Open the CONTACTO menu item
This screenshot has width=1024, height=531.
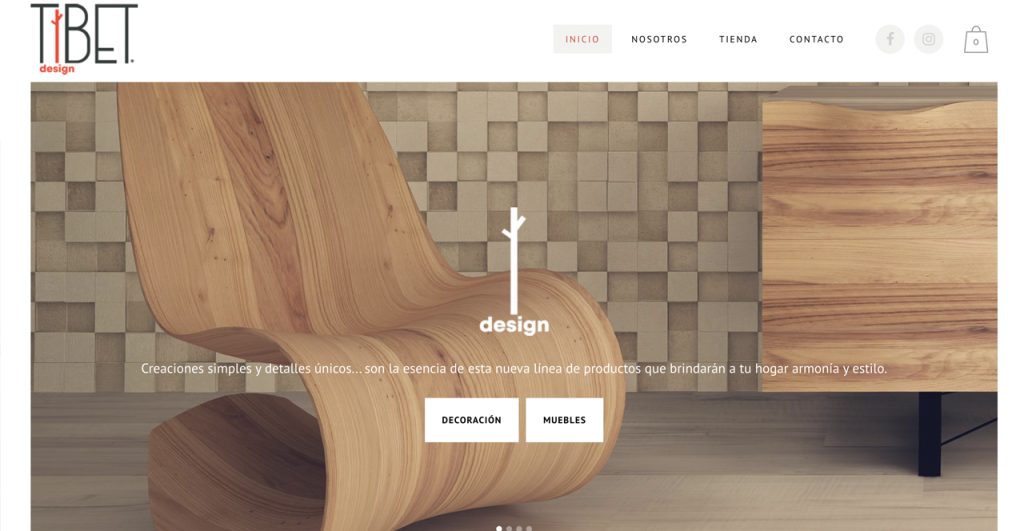[x=816, y=39]
